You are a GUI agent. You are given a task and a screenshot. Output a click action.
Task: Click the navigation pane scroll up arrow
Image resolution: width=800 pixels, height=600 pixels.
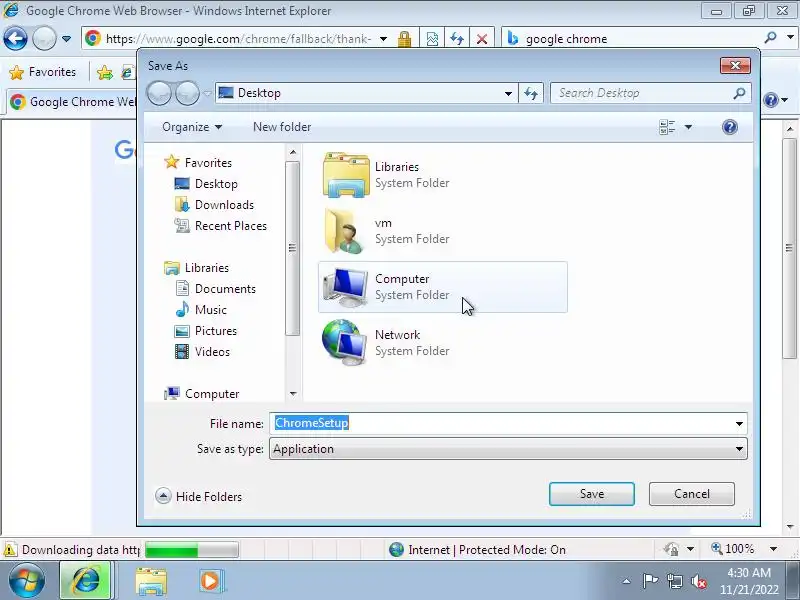click(293, 152)
